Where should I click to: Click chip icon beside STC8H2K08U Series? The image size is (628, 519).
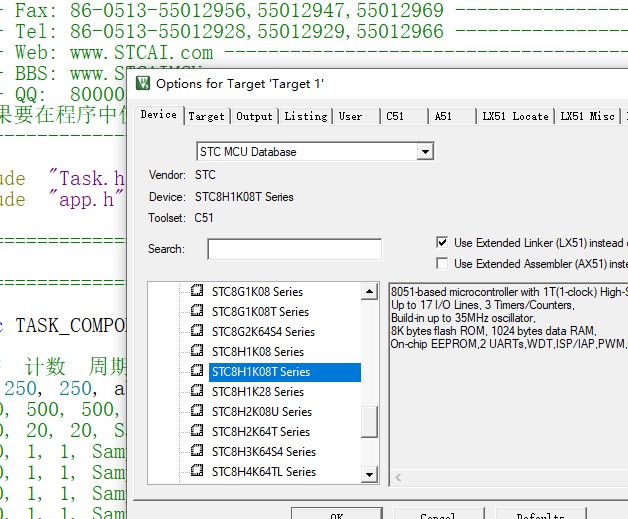point(197,410)
